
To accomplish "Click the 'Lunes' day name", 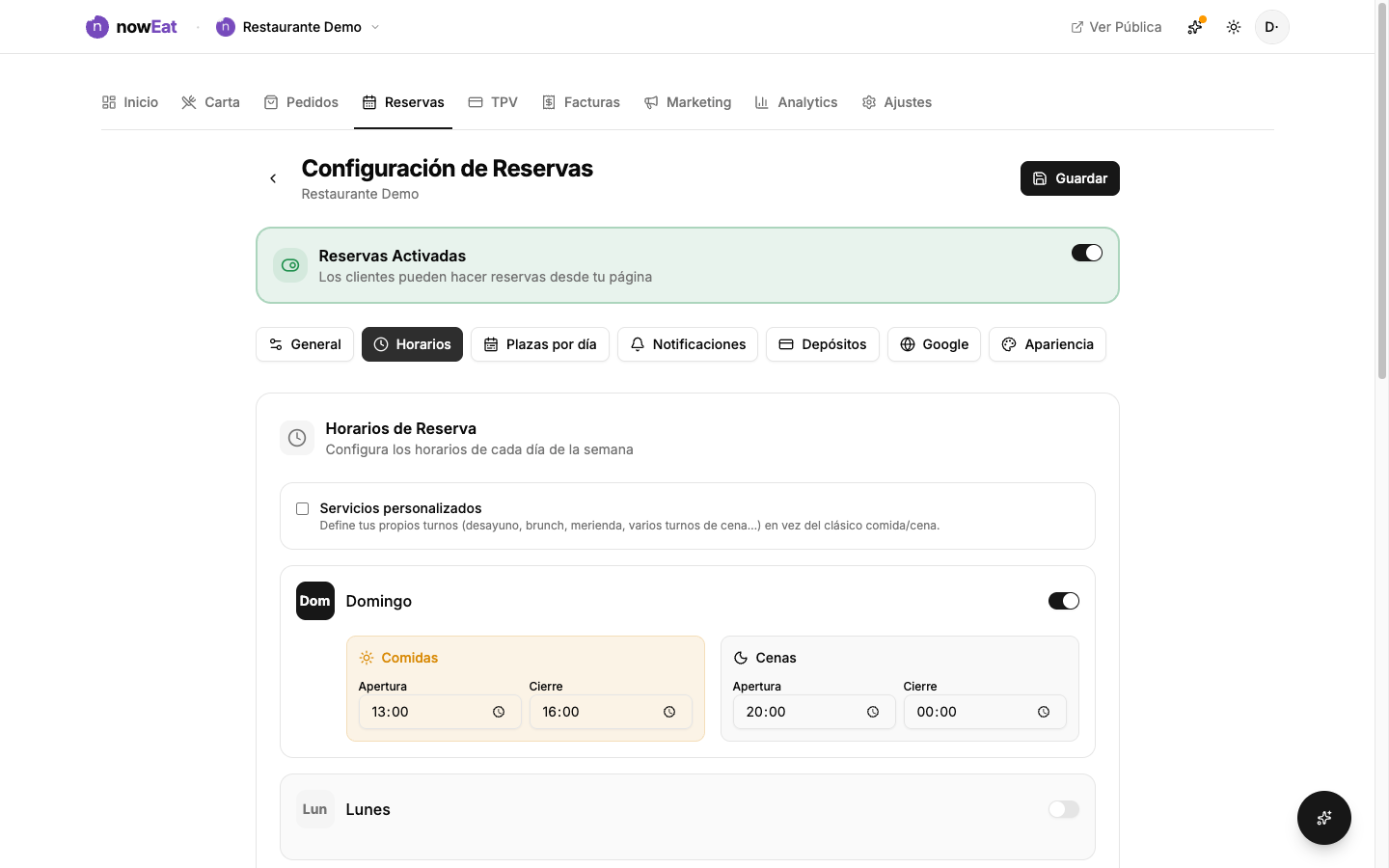I will point(368,809).
